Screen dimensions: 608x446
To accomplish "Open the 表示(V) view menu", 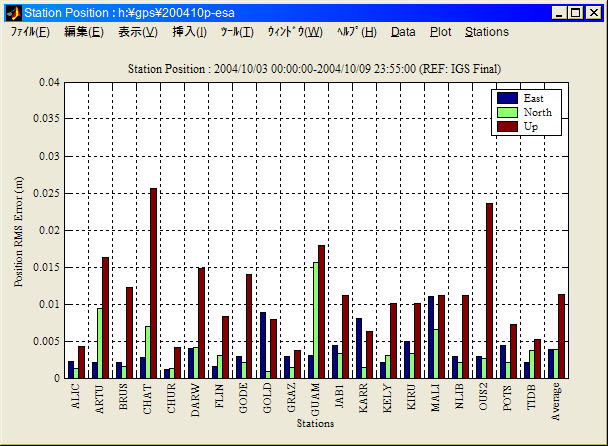I will tap(137, 32).
